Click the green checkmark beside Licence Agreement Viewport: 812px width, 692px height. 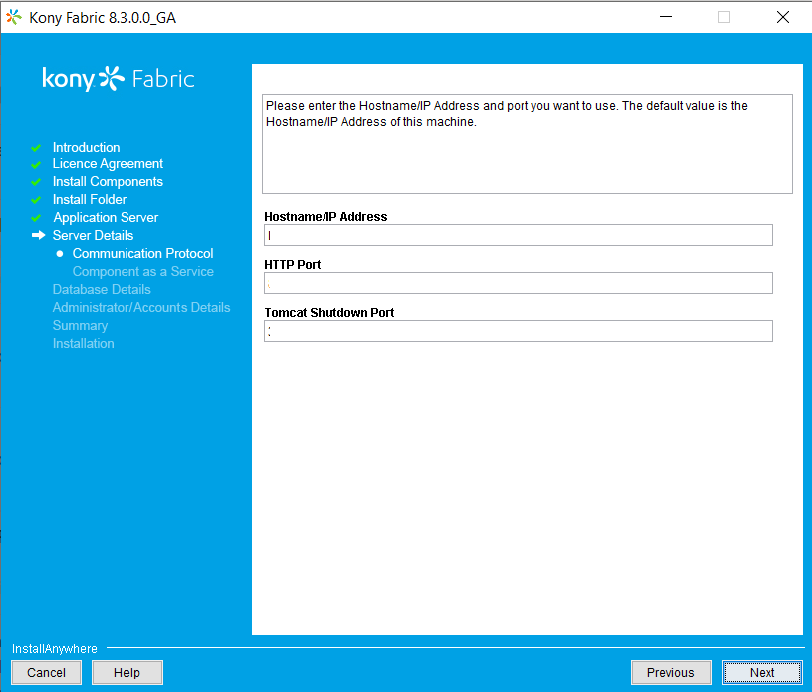36,165
